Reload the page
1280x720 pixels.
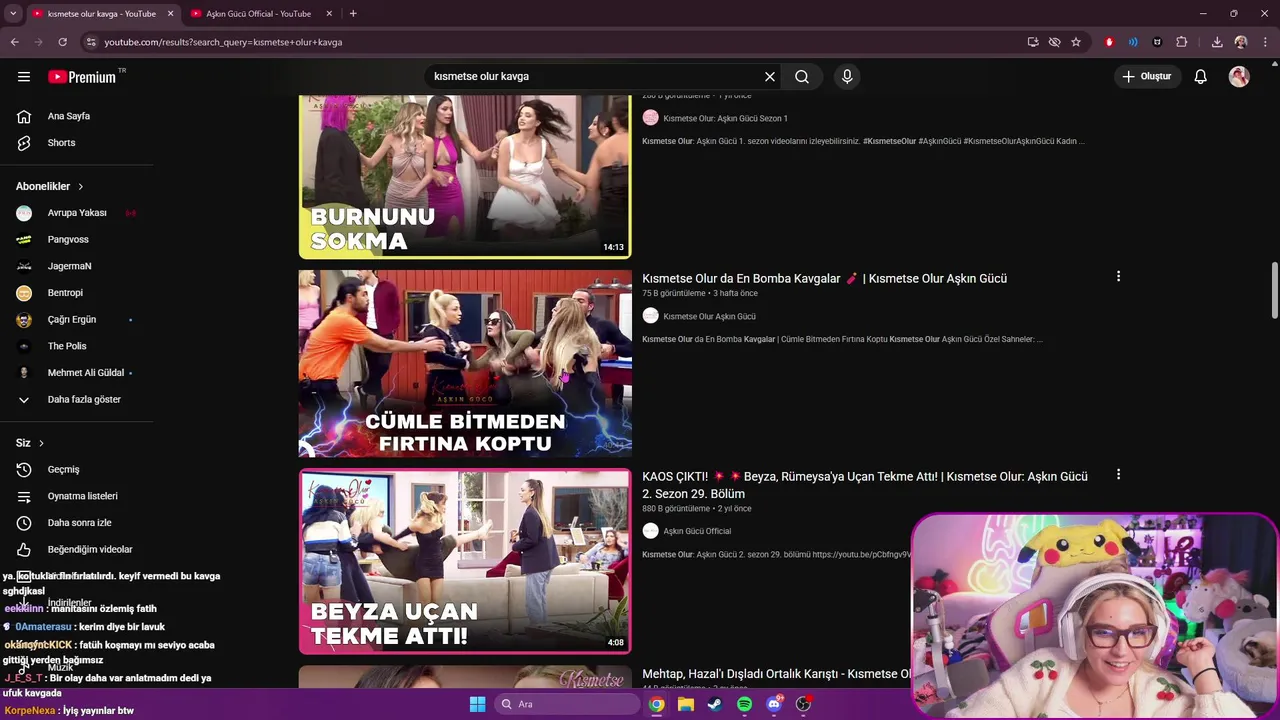62,42
